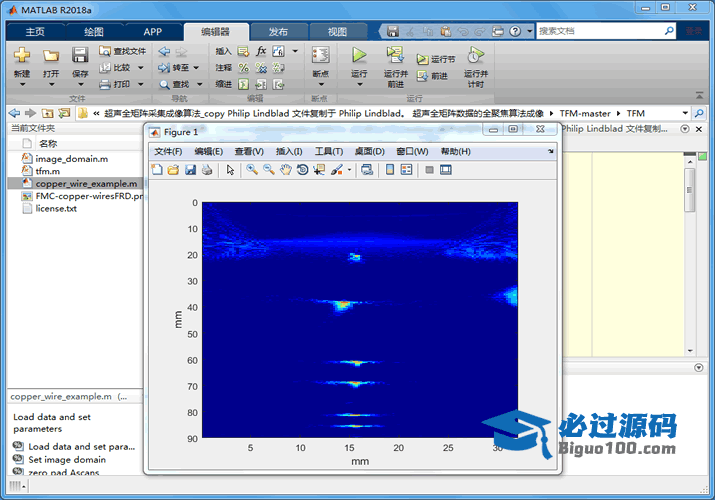Open Figure 1 文件(F) menu
Screen dimensions: 715x500
pos(168,151)
